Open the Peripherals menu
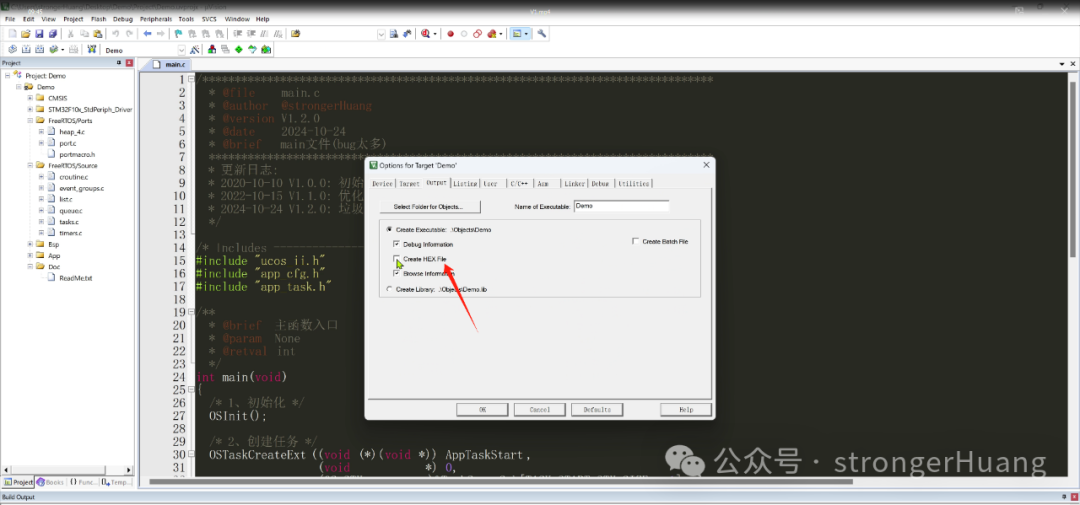The height and width of the screenshot is (505, 1080). click(156, 19)
